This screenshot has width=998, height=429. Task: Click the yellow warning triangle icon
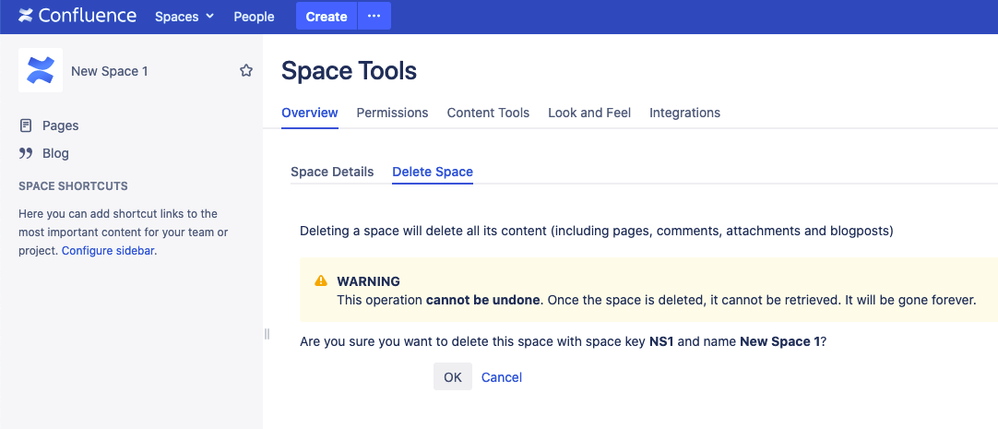point(321,281)
